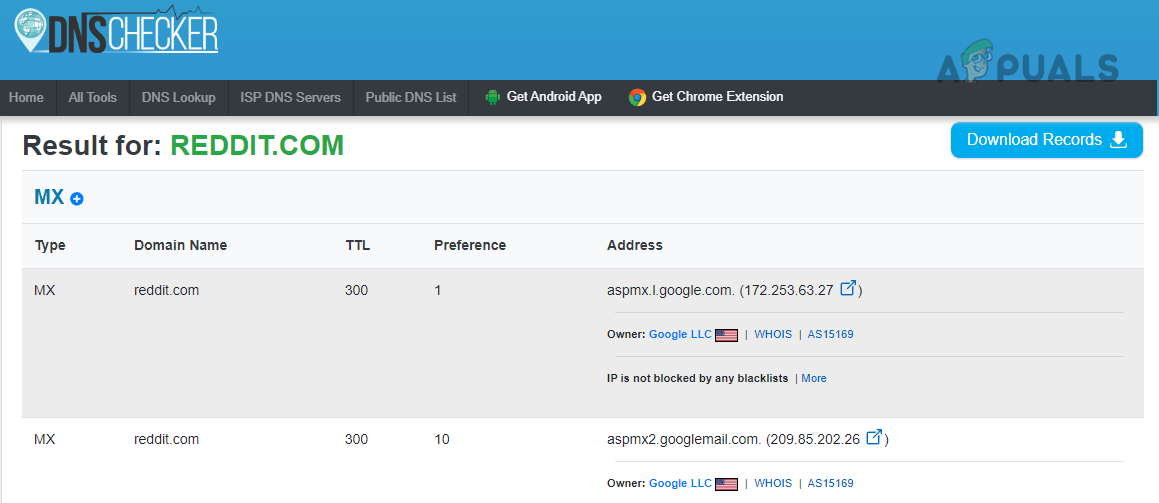Open ISP DNS Servers page
The image size is (1159, 503).
tap(290, 97)
